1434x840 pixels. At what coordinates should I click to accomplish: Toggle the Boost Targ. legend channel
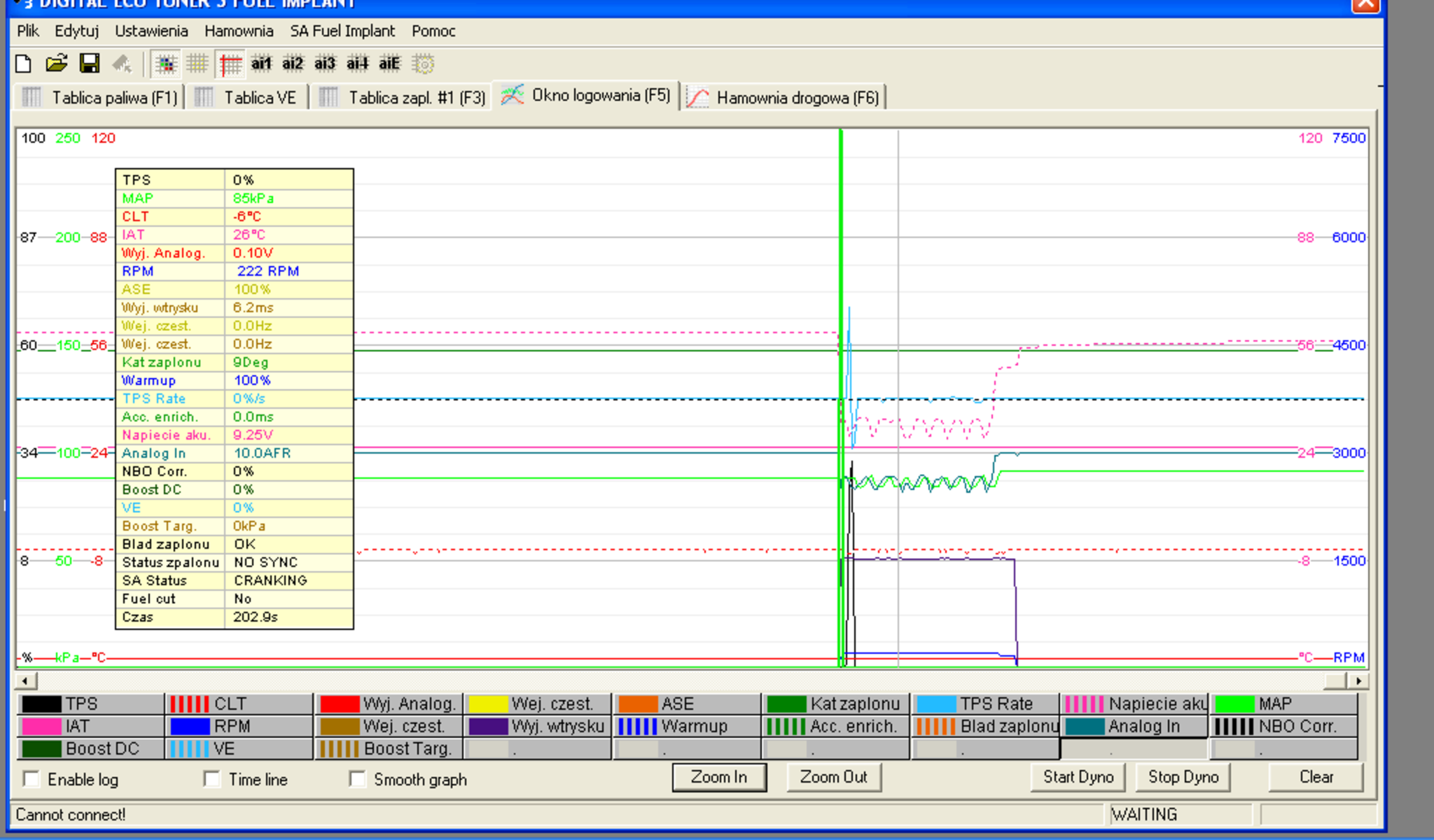pos(388,748)
